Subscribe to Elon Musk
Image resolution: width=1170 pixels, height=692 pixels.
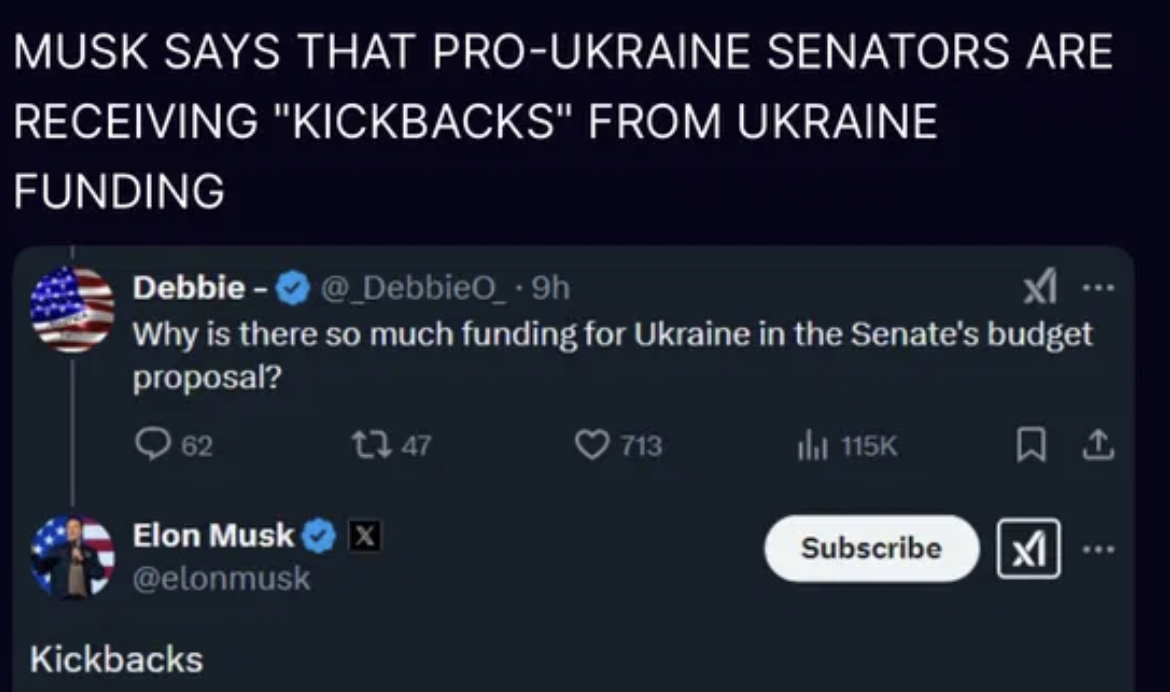coord(870,548)
